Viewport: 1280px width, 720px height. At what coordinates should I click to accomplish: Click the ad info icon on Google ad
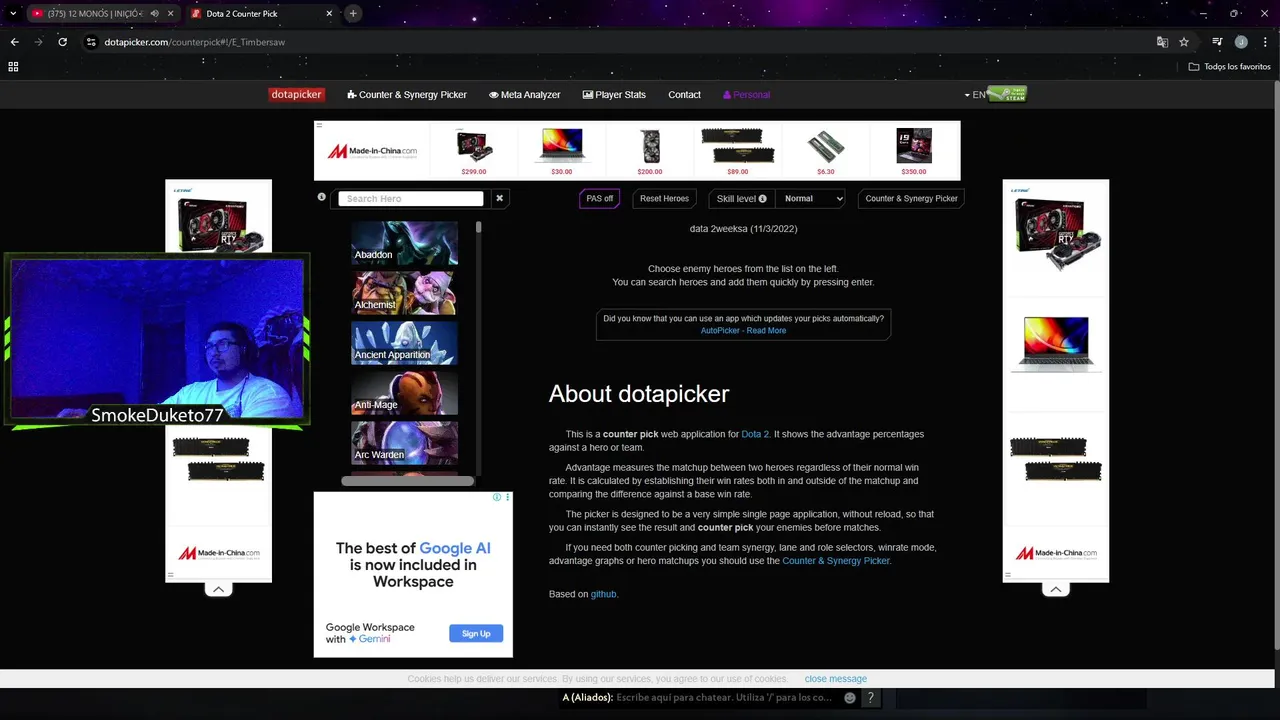497,497
